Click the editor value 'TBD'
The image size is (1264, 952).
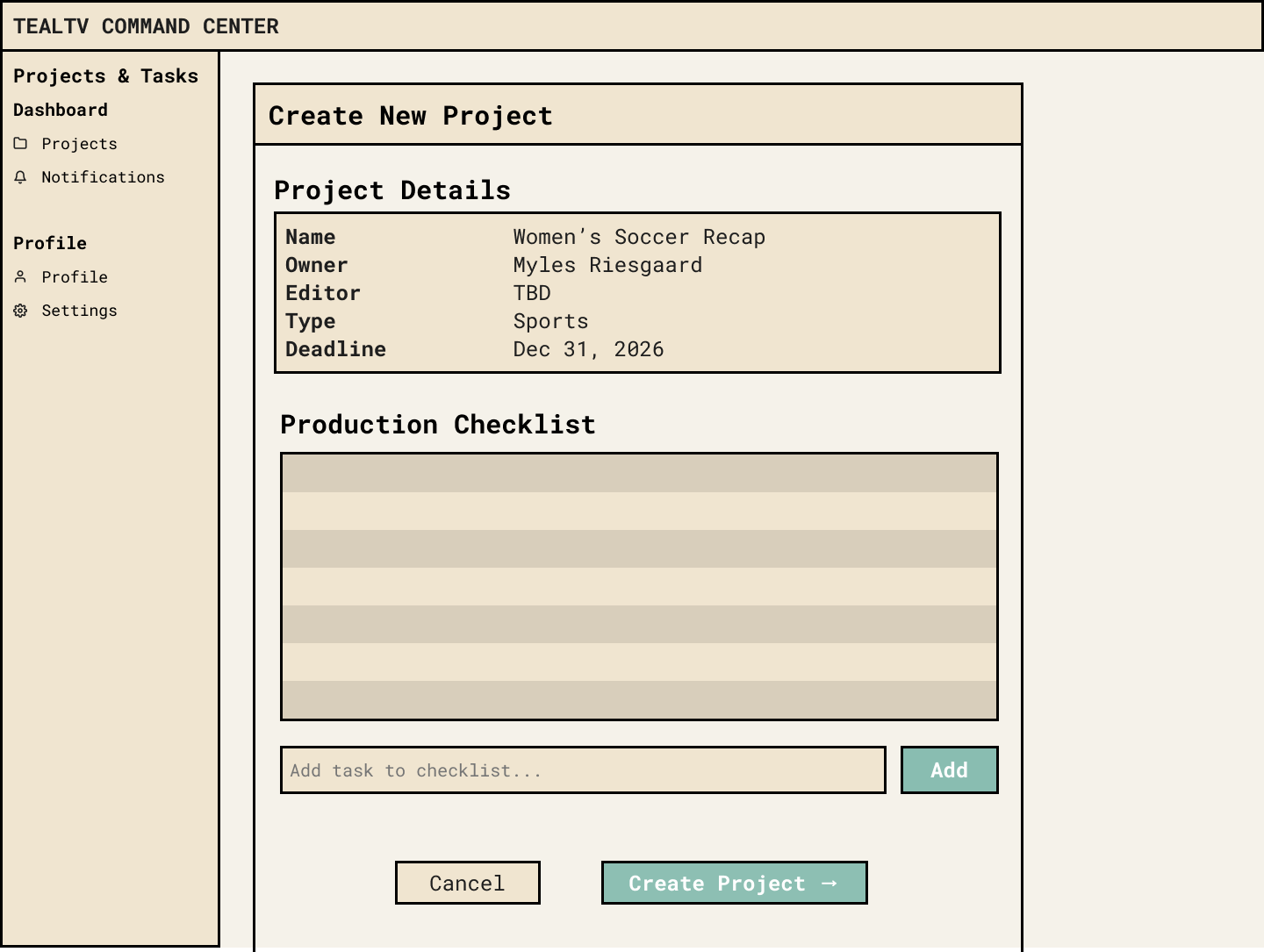click(x=532, y=293)
